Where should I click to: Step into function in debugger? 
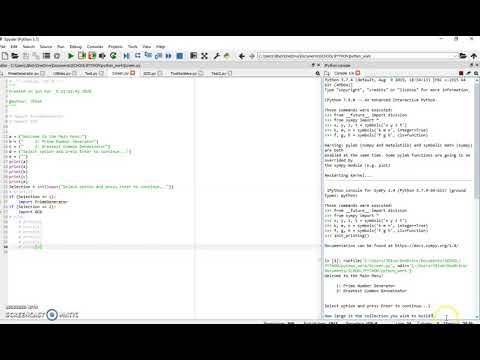pos(148,56)
